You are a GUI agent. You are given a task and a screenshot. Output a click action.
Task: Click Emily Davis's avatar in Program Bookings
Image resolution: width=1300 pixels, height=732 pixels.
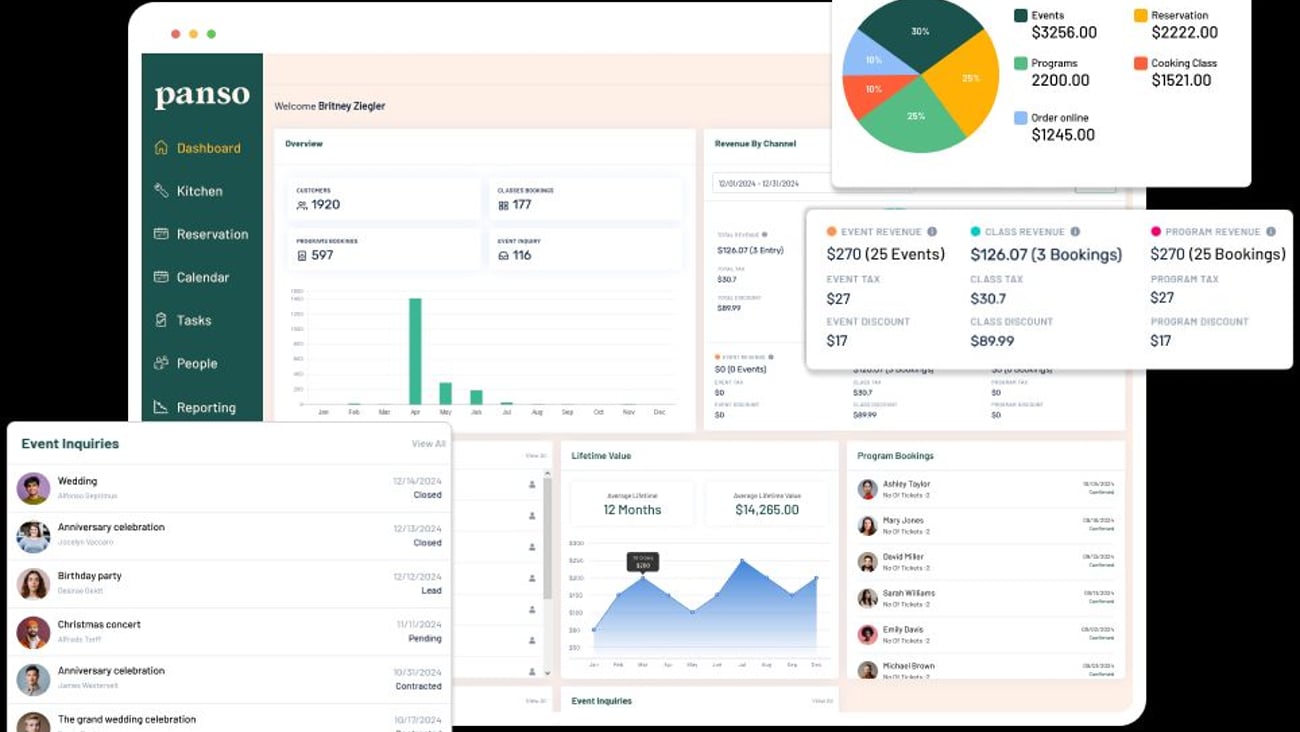coord(867,634)
